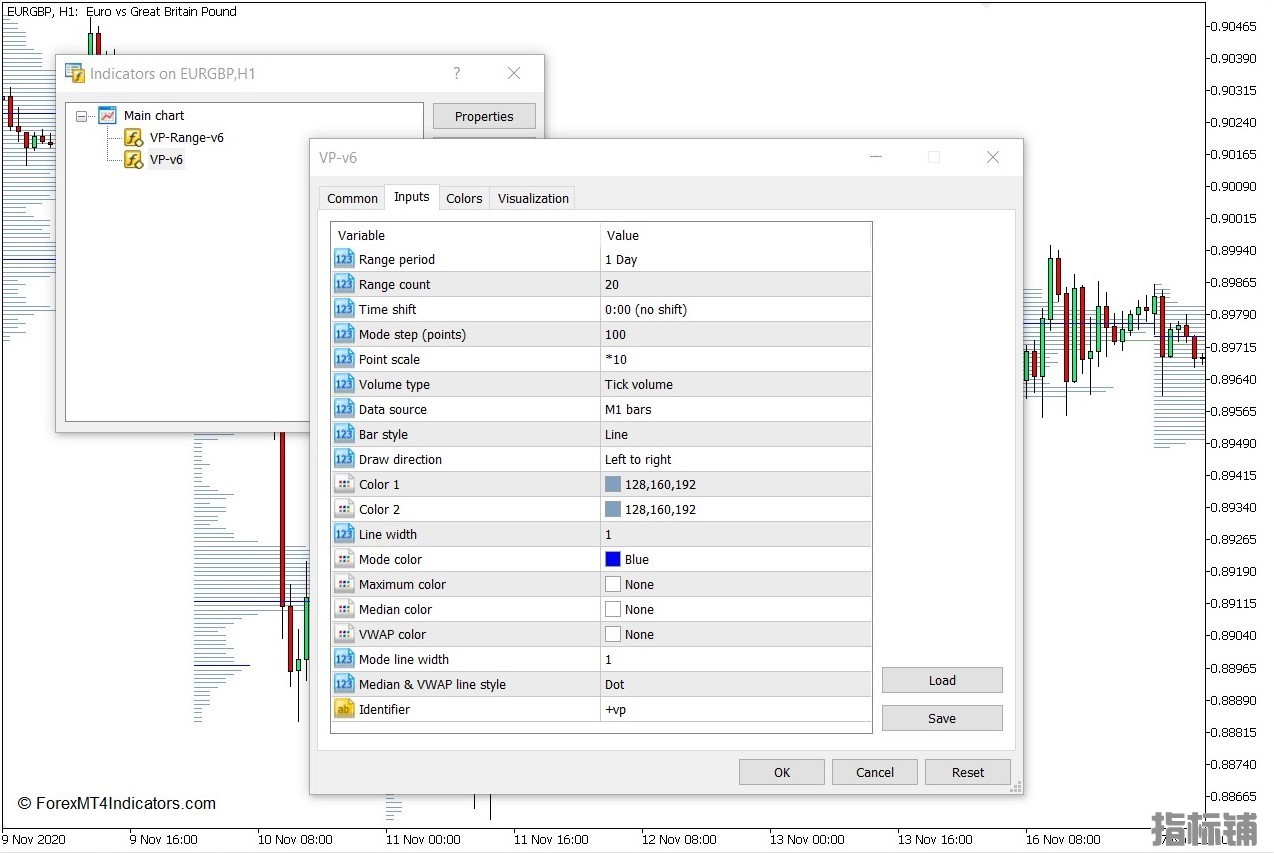Close the Indicators on EURGBP,H1 window
1274x854 pixels.
(x=514, y=73)
